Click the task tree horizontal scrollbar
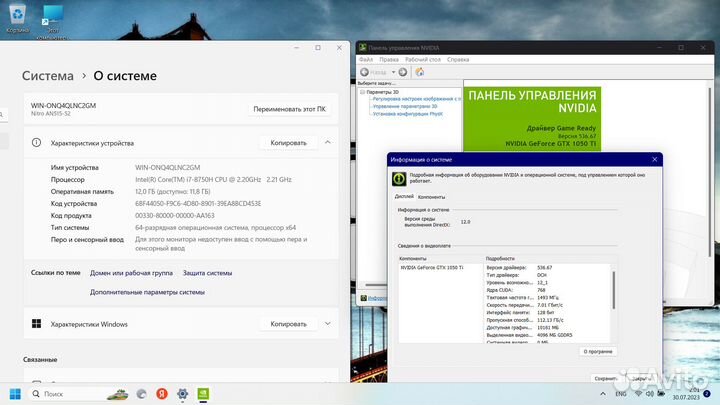 point(375,285)
